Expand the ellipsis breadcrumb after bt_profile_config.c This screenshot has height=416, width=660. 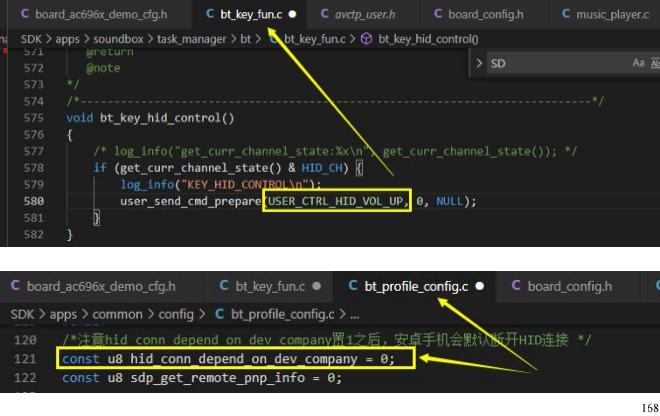point(354,314)
